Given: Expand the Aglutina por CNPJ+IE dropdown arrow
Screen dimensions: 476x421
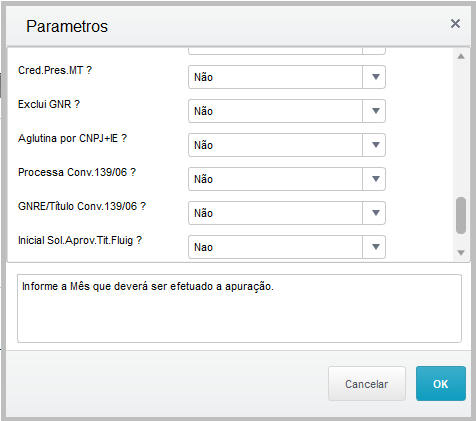Looking at the screenshot, I should click(x=374, y=145).
